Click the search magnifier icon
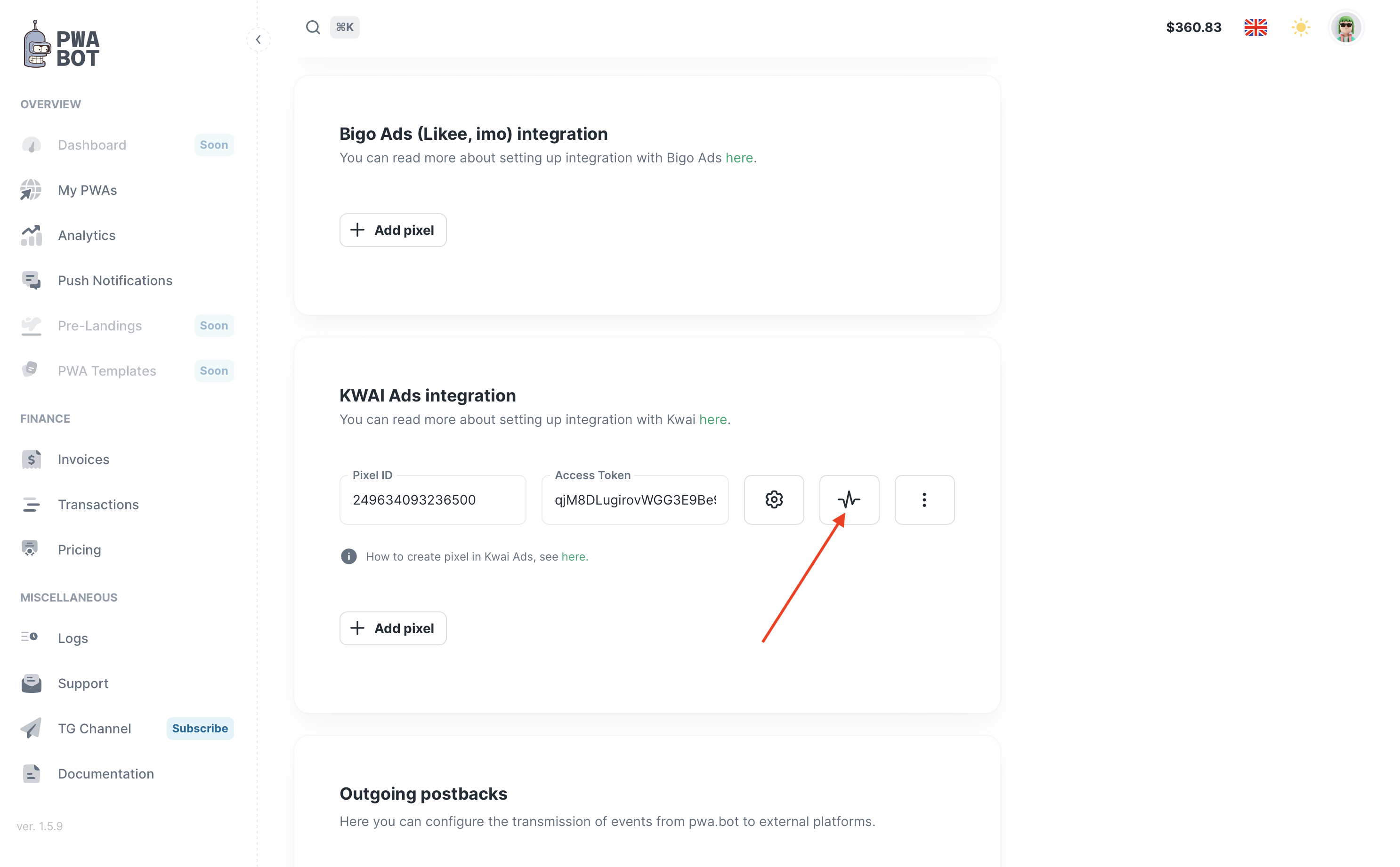The image size is (1400, 867). coord(313,27)
